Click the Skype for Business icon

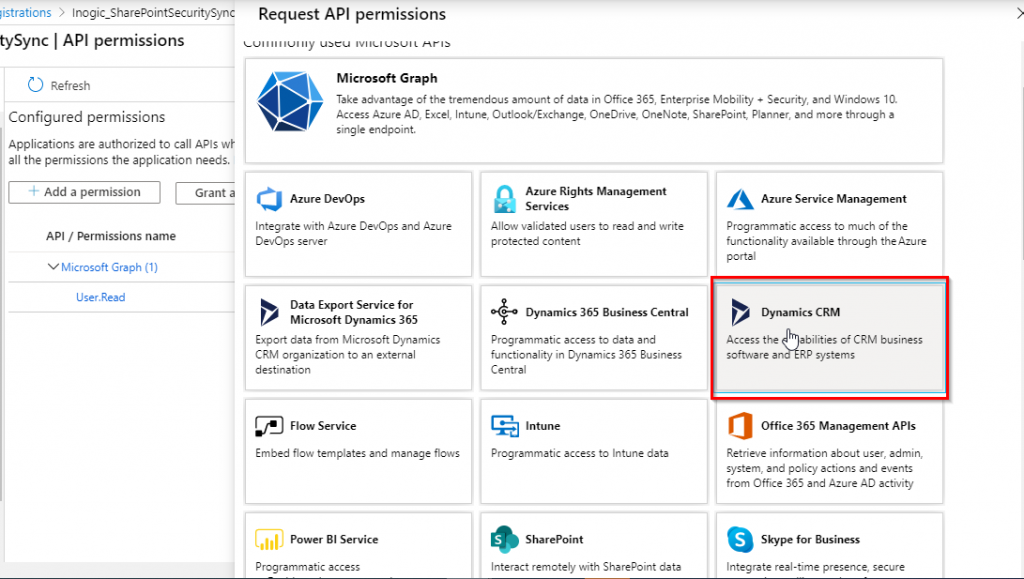742,539
